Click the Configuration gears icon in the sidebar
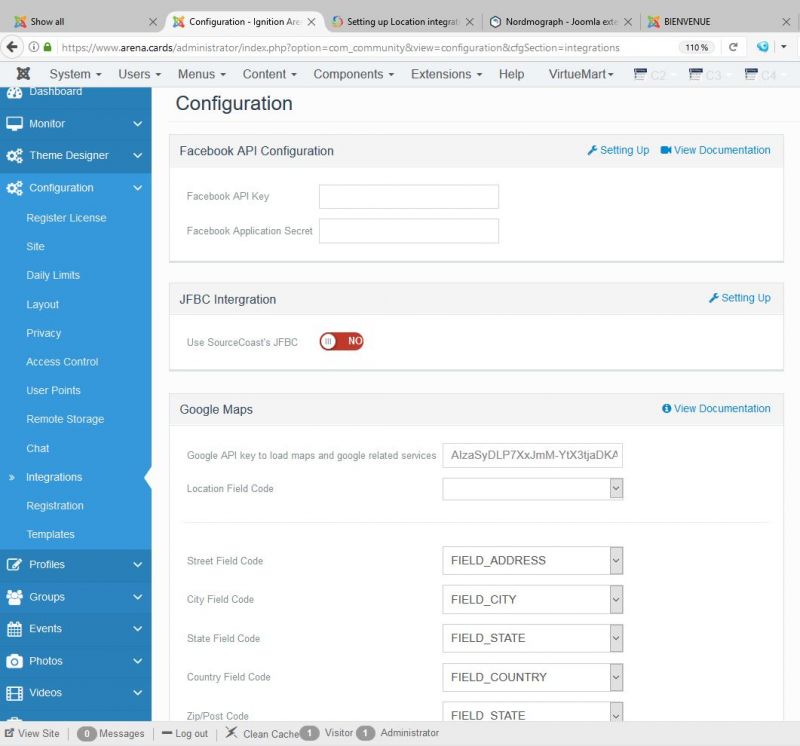 point(14,188)
